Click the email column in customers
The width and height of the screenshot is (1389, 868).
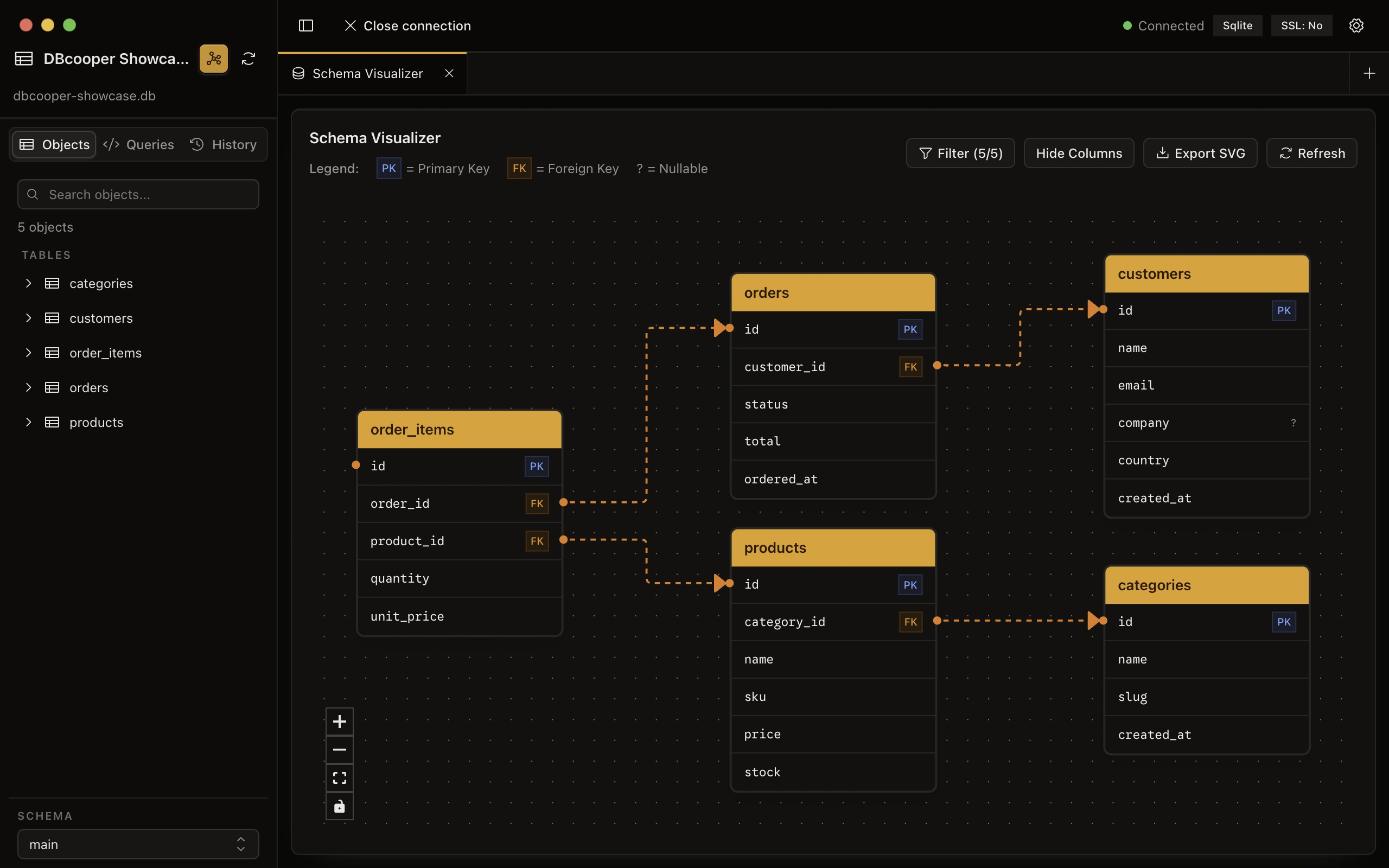coord(1207,385)
